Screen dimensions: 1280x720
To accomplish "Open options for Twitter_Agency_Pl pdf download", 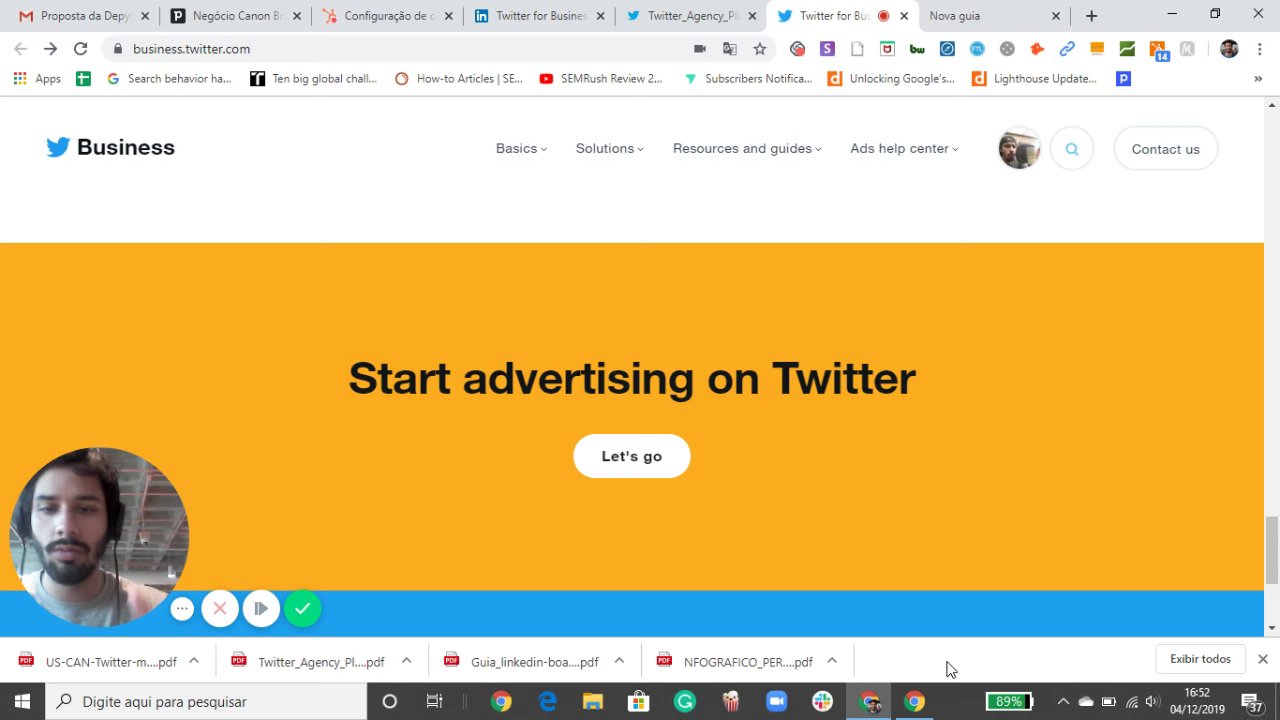I will [x=406, y=661].
